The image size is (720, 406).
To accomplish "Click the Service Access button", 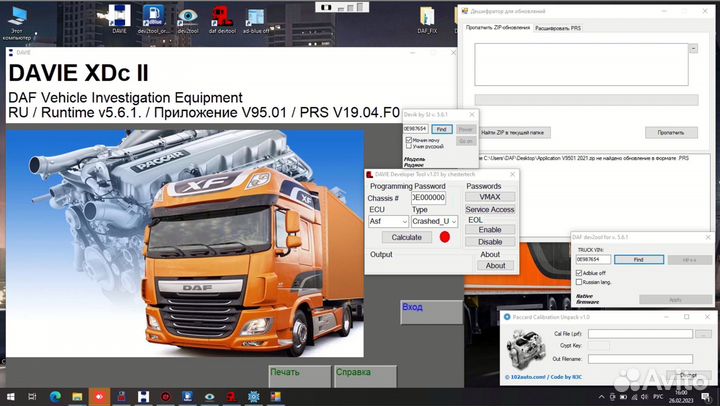I will click(490, 209).
